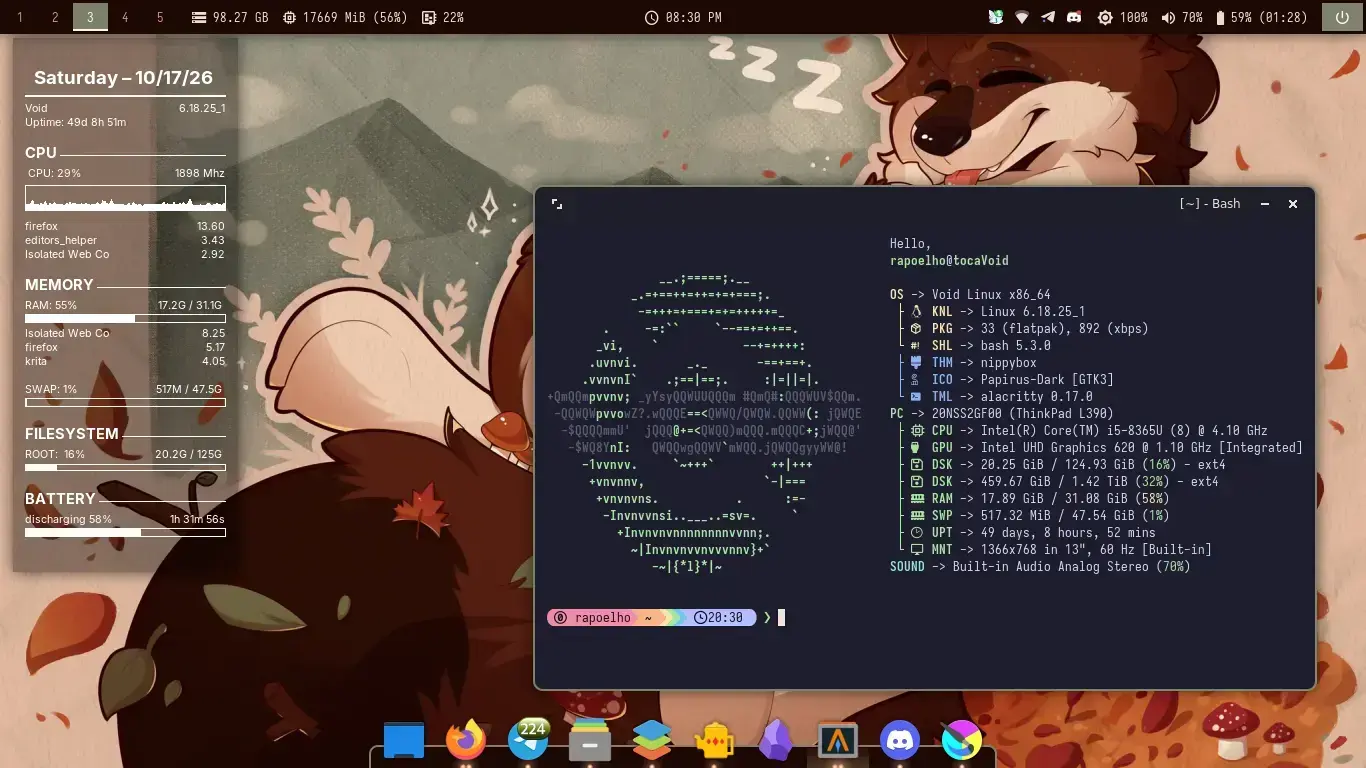1366x768 pixels.
Task: Click the CPU usage graph in the widget
Action: [x=125, y=197]
